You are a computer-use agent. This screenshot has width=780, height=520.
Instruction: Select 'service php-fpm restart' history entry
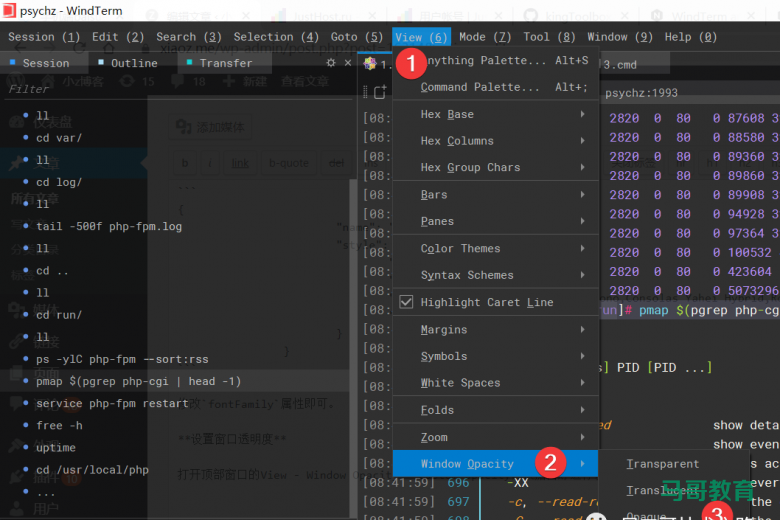pos(112,403)
